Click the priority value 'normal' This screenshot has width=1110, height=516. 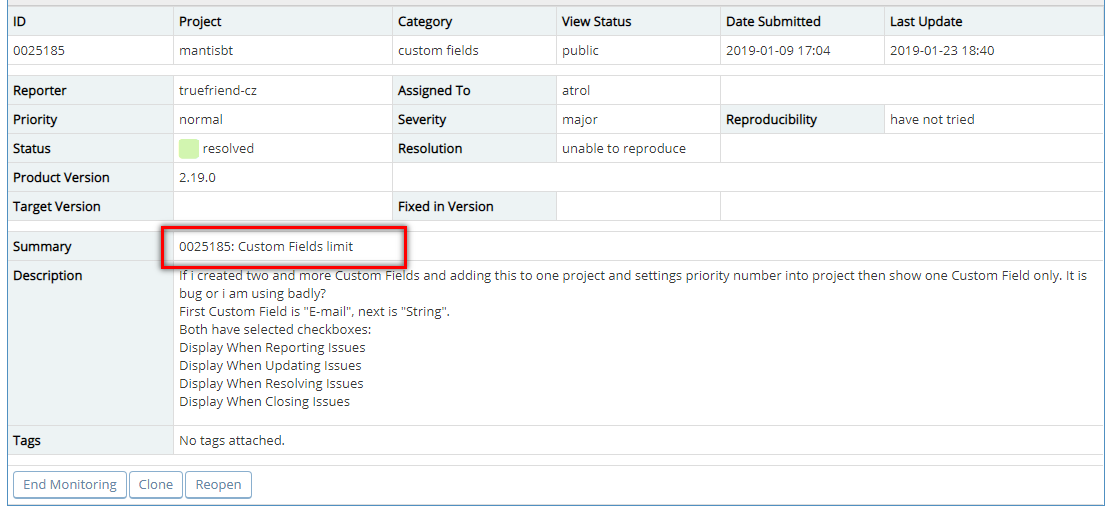click(201, 120)
